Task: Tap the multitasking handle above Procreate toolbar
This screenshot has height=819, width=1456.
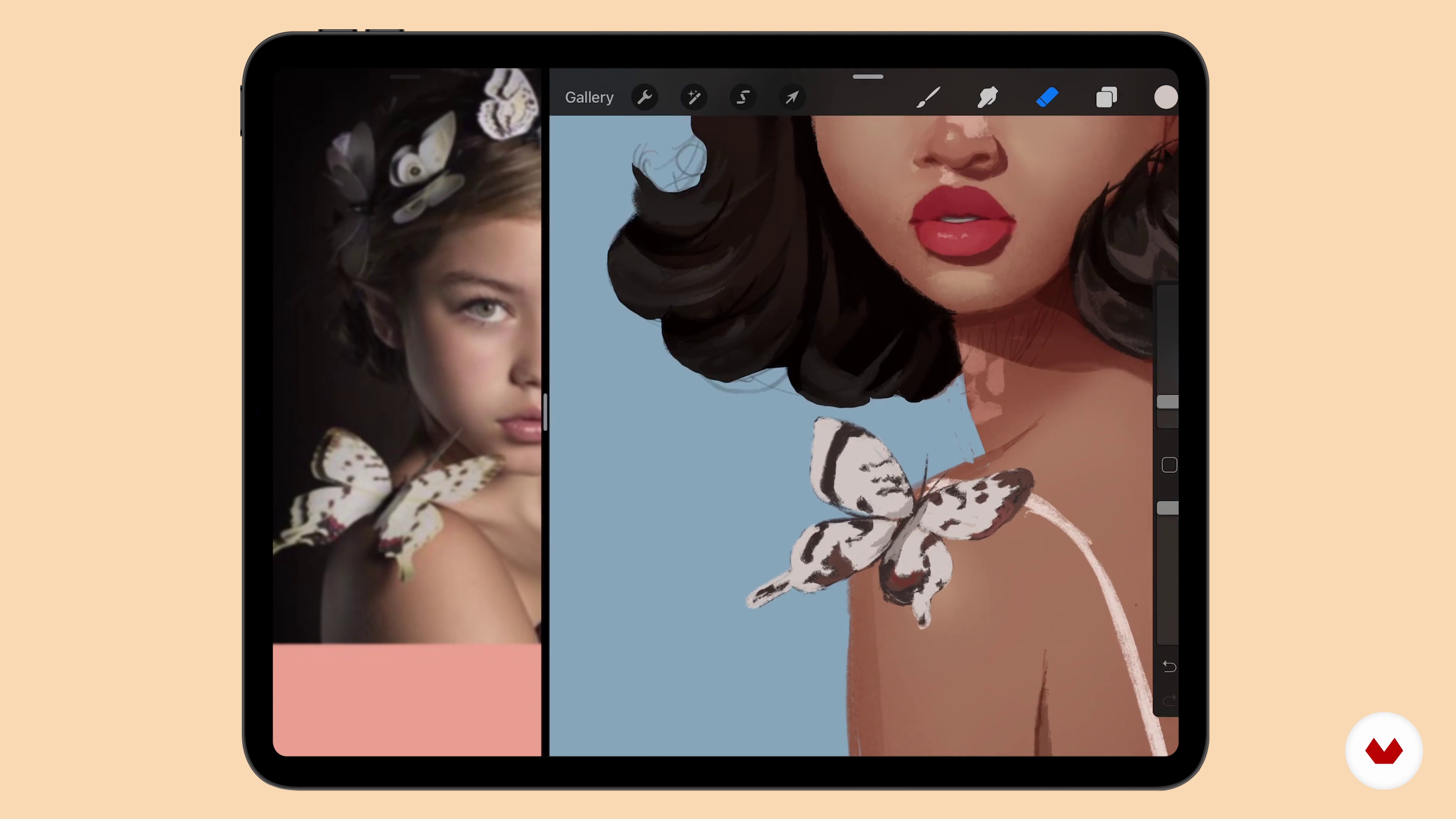Action: tap(868, 76)
